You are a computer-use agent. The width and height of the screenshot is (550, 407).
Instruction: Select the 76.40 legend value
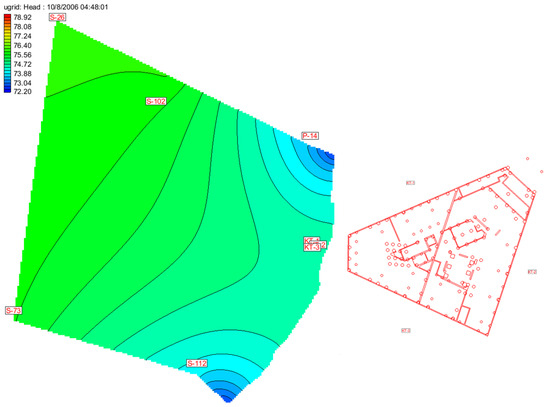22,46
